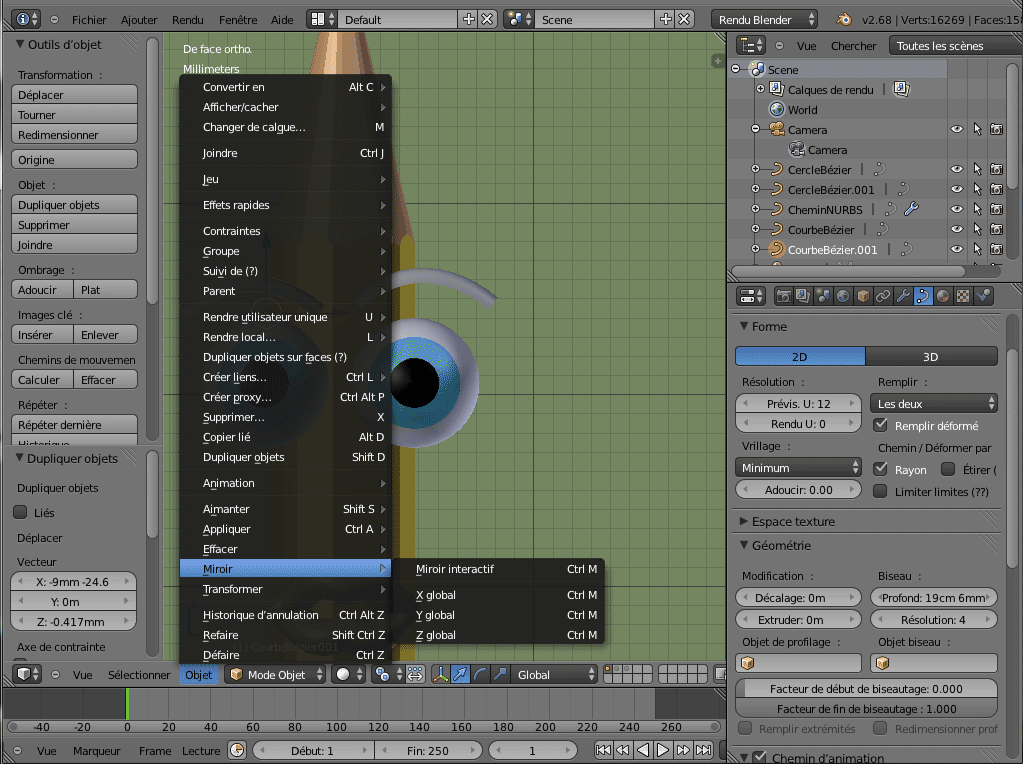Image resolution: width=1023 pixels, height=764 pixels.
Task: Toggle the Rayon checkbox
Action: (881, 468)
